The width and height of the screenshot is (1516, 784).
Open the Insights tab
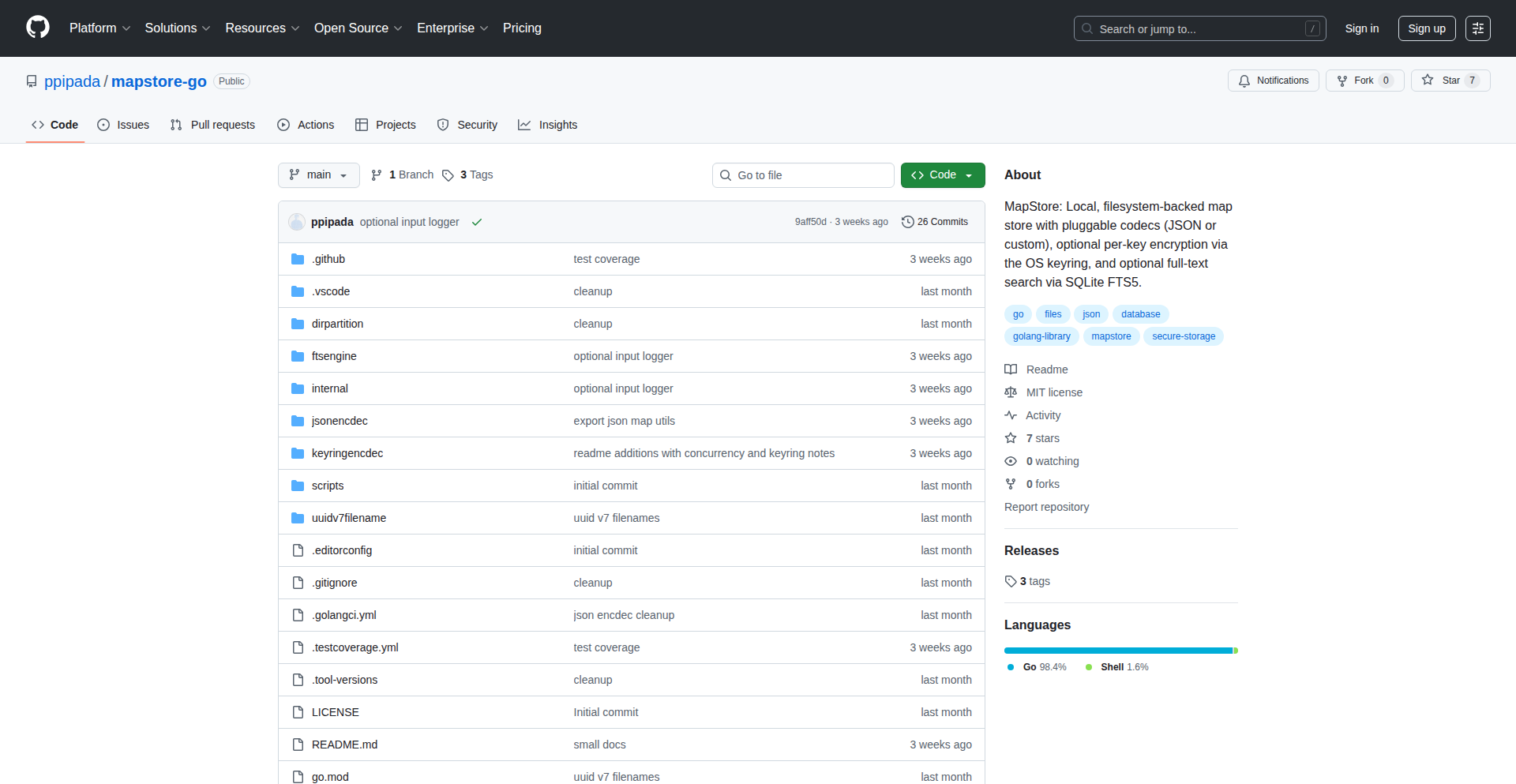(x=548, y=125)
